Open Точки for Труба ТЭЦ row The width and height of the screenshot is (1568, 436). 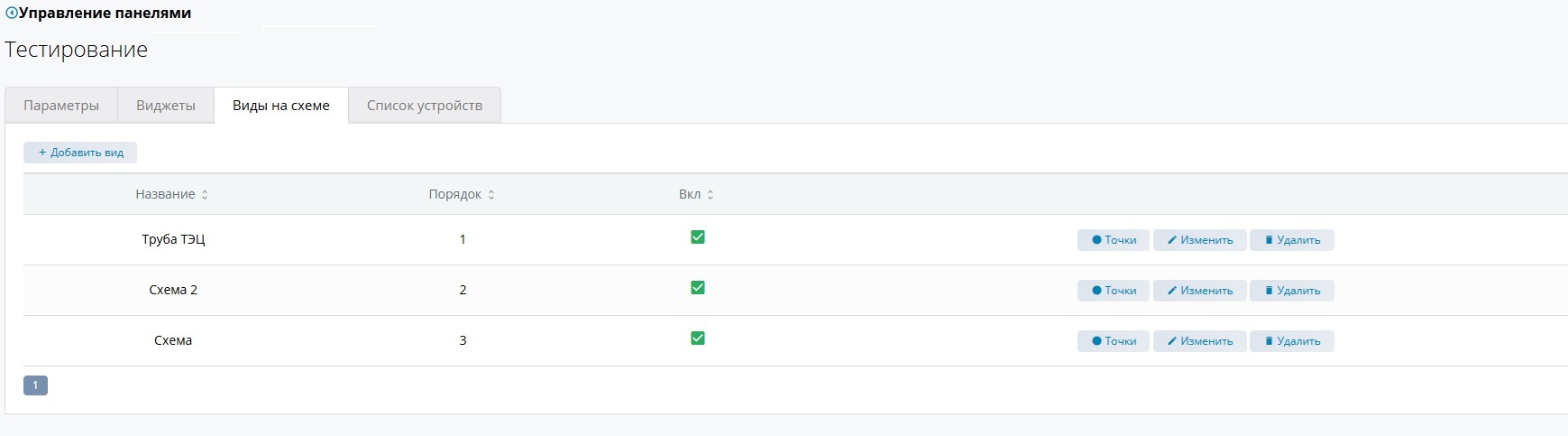pos(1113,240)
